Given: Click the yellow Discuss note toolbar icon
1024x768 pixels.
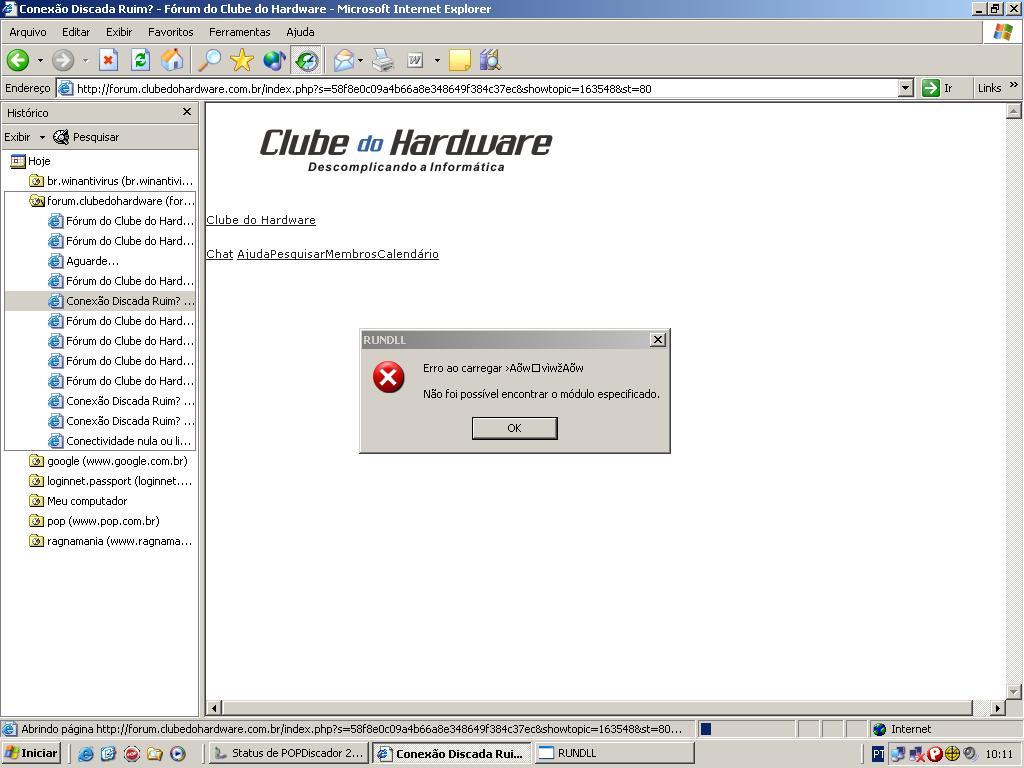Looking at the screenshot, I should 460,61.
